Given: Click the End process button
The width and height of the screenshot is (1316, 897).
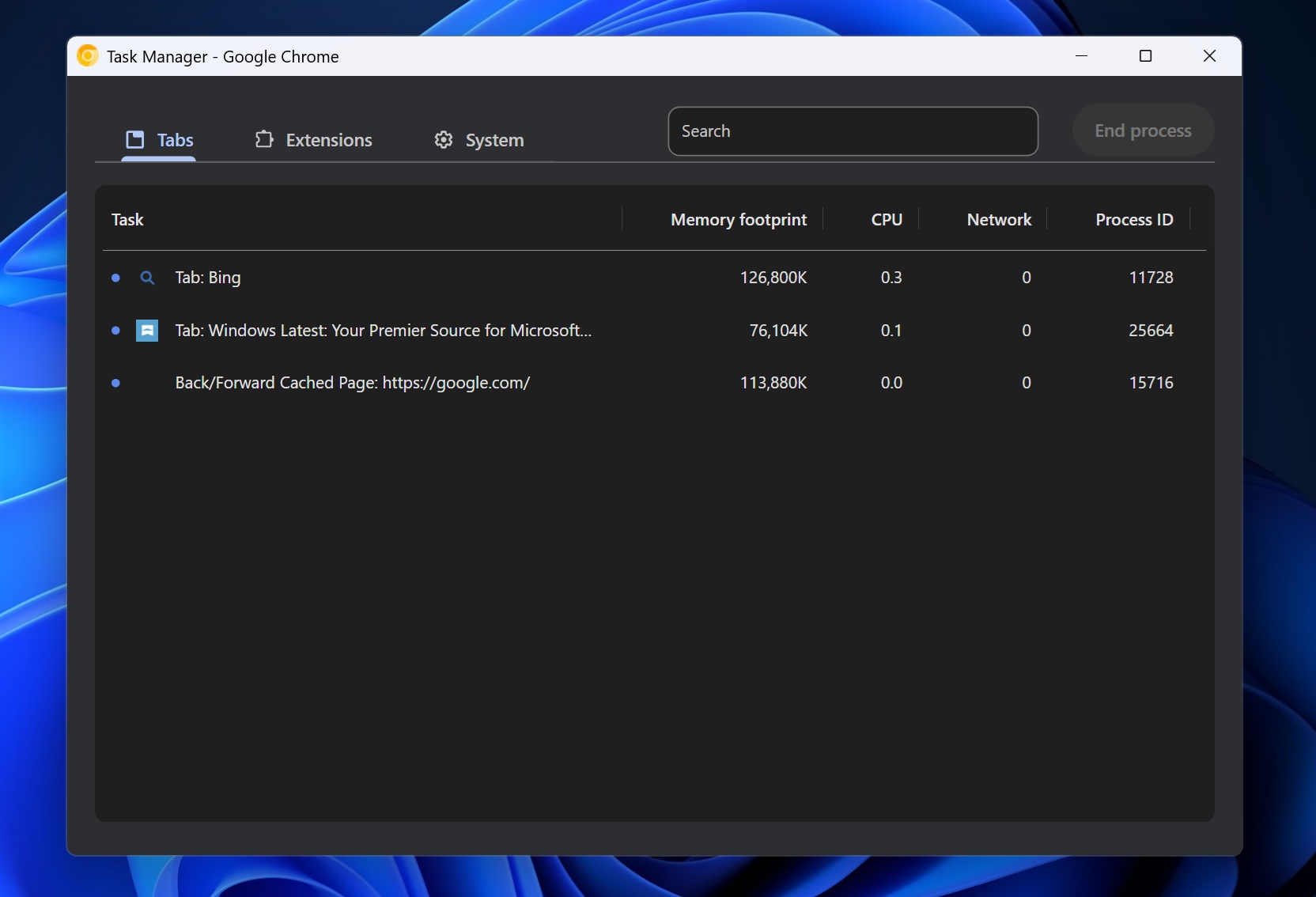Looking at the screenshot, I should point(1143,131).
